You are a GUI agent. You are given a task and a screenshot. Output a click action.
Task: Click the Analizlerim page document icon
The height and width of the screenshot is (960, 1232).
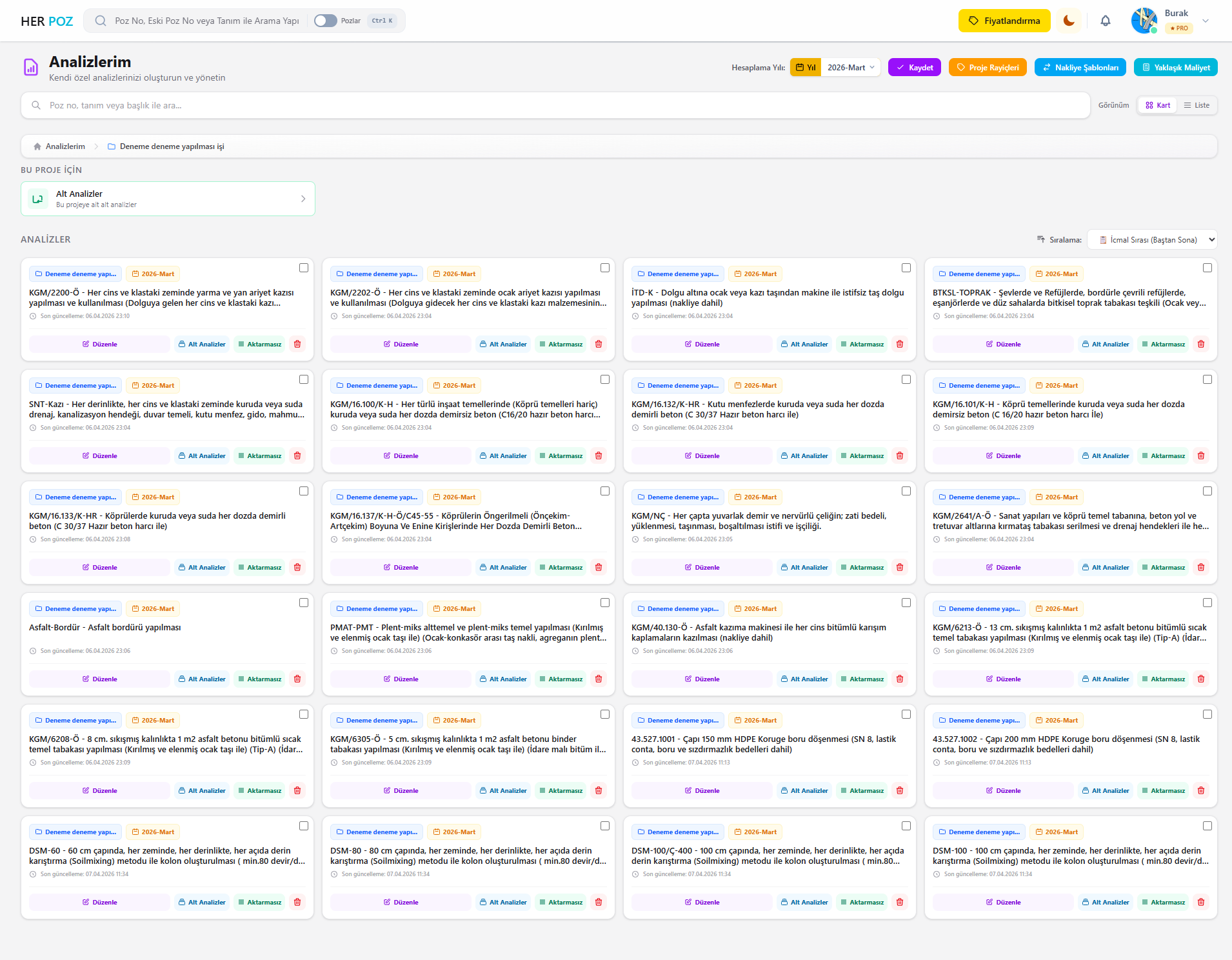[x=31, y=67]
